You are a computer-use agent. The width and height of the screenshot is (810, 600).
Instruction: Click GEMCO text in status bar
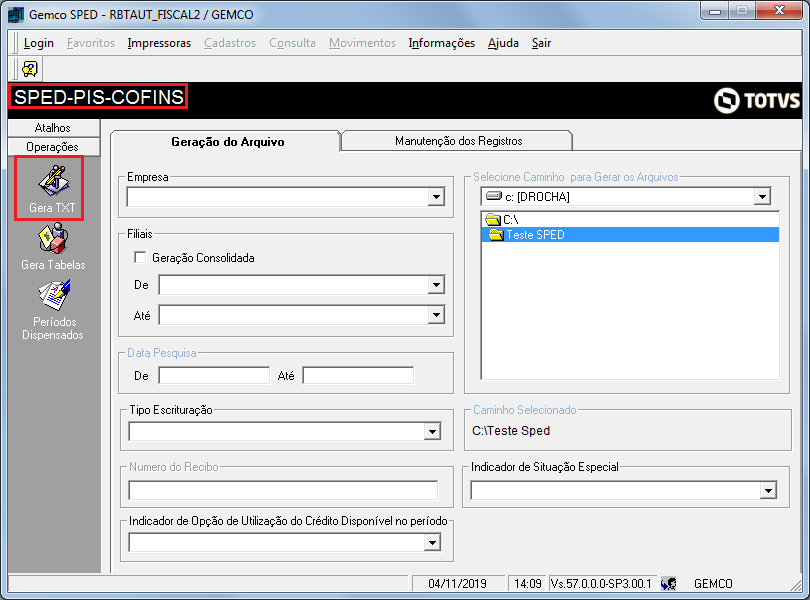click(x=713, y=583)
